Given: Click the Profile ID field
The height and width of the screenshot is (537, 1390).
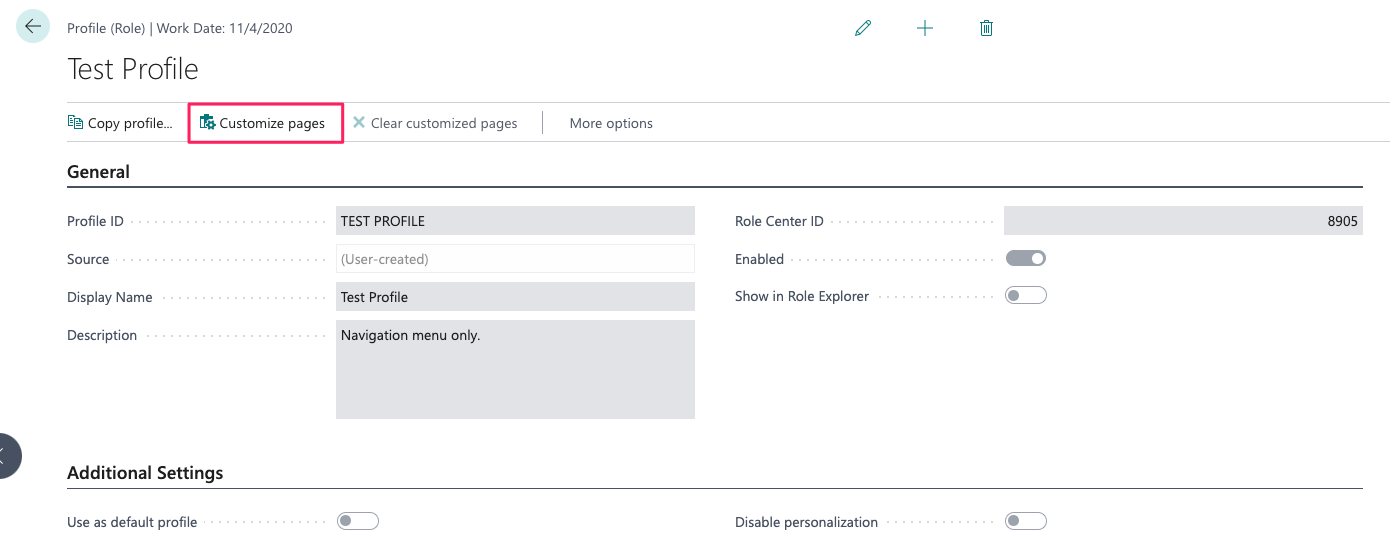Looking at the screenshot, I should tap(515, 221).
